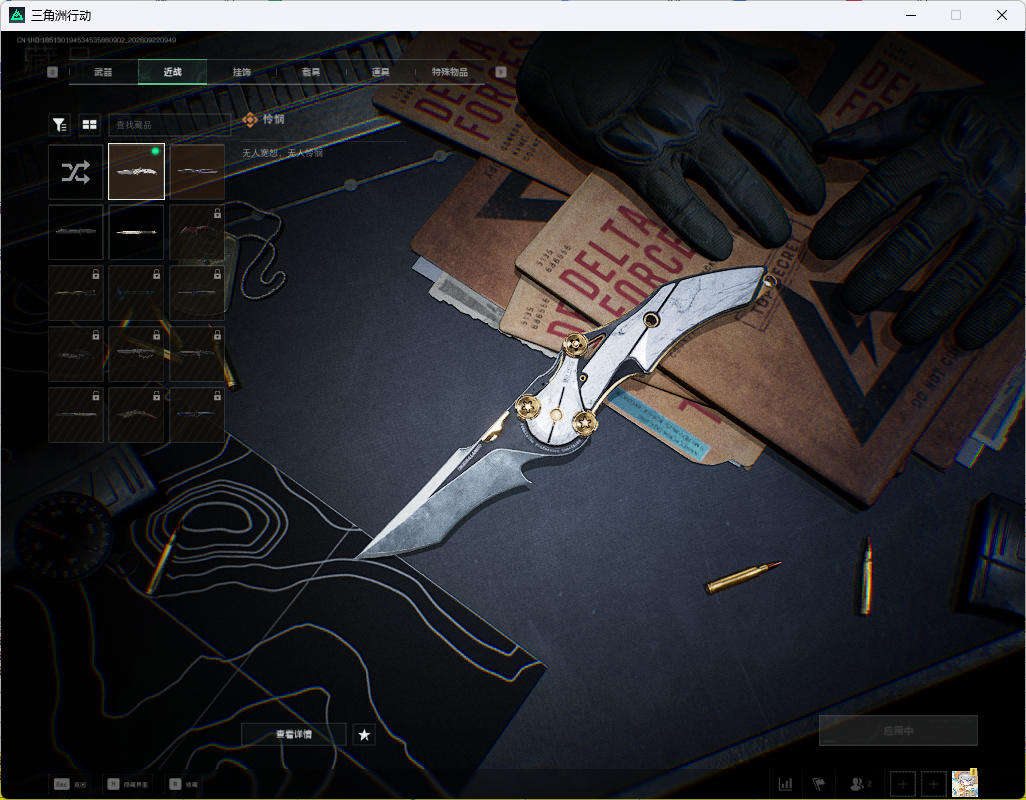Click the E next-tab key hint

(x=501, y=72)
